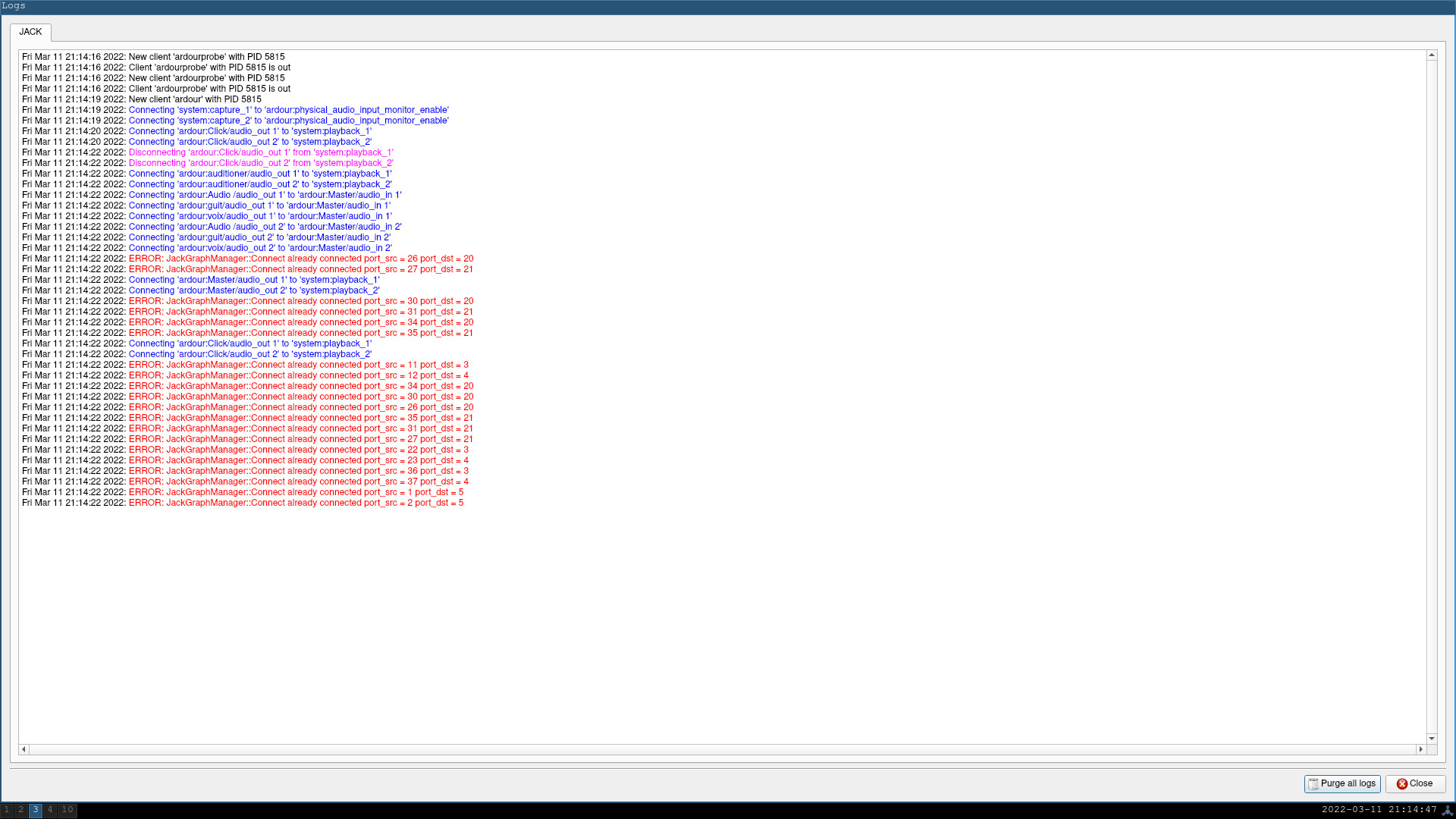Screen dimensions: 1456x819
Task: Click the vertical scrollbar track
Action: (x=1432, y=394)
